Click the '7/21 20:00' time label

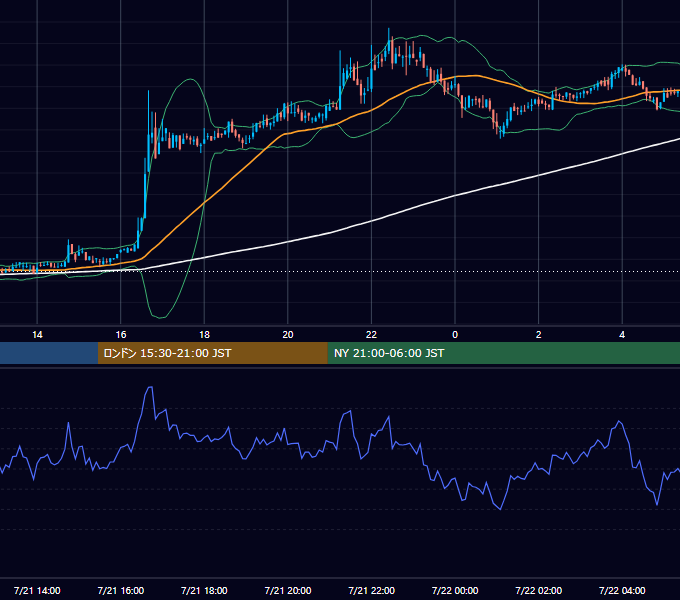[288, 590]
